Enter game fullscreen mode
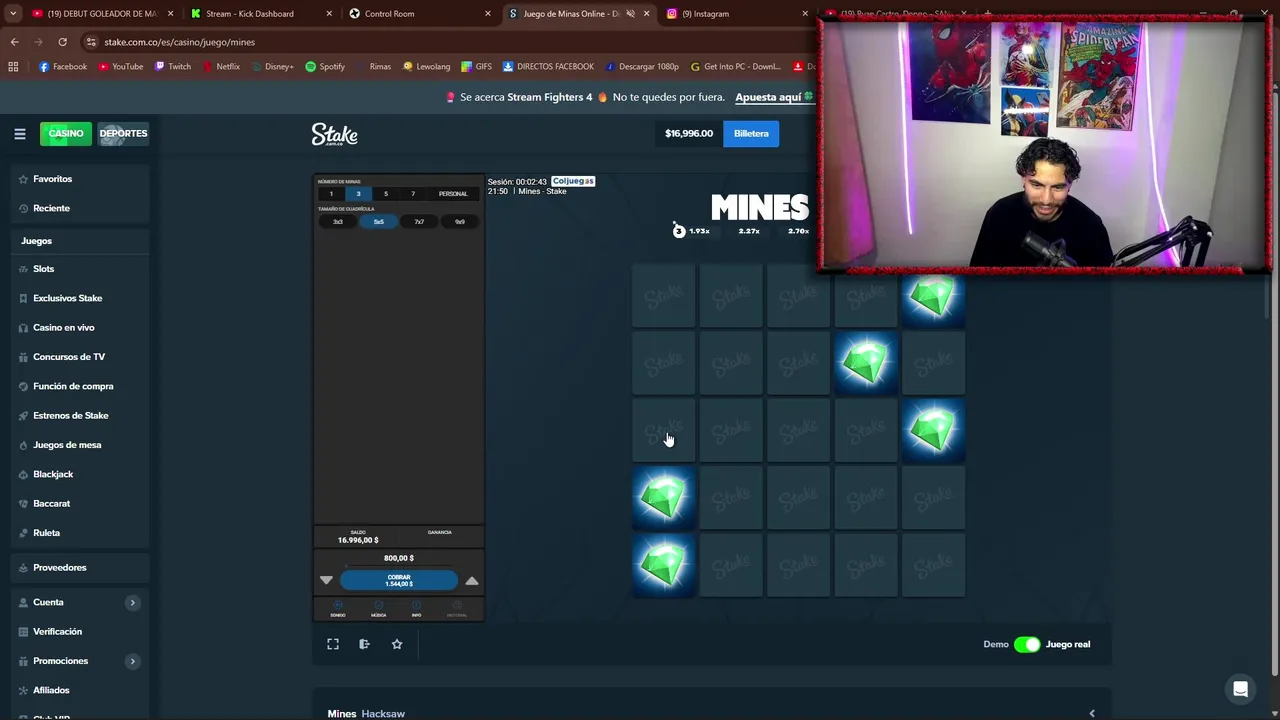 point(333,644)
